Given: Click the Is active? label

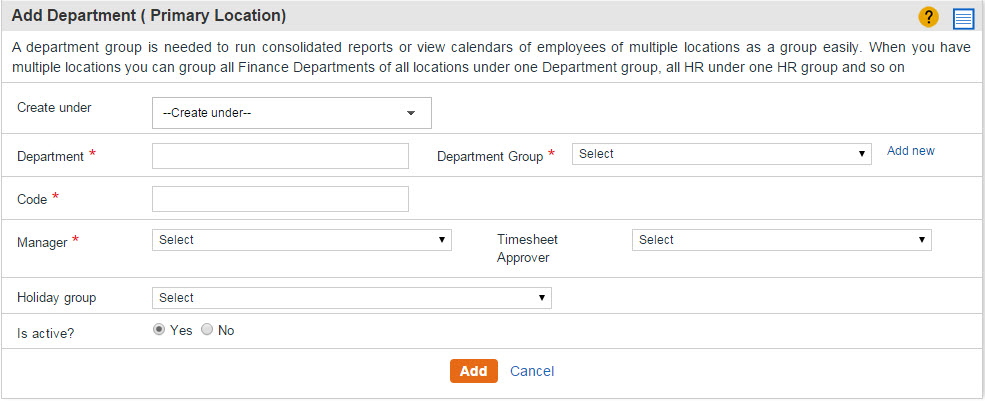Looking at the screenshot, I should 45,334.
